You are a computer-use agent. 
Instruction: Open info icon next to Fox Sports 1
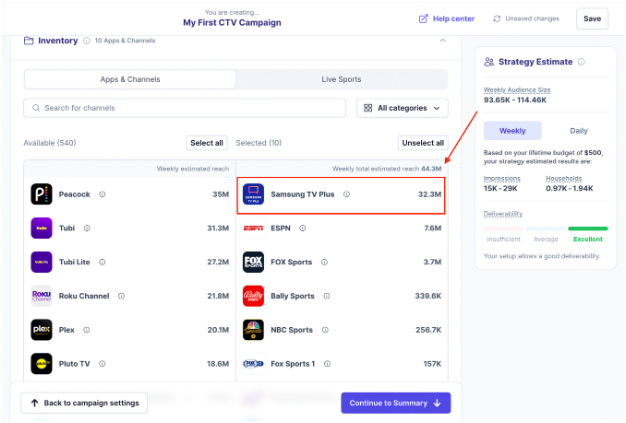pos(327,364)
